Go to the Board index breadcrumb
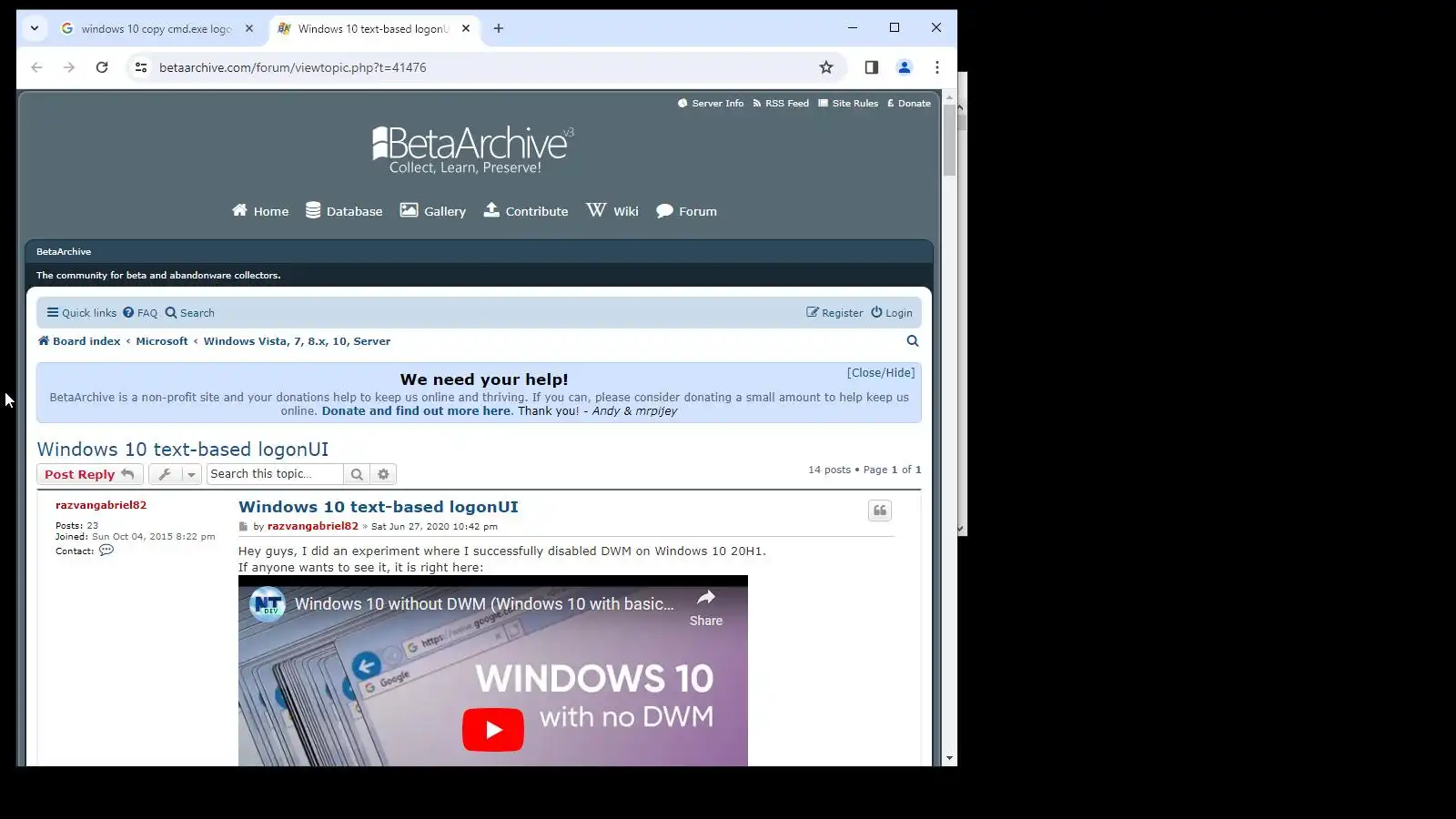The width and height of the screenshot is (1456, 819). point(79,341)
